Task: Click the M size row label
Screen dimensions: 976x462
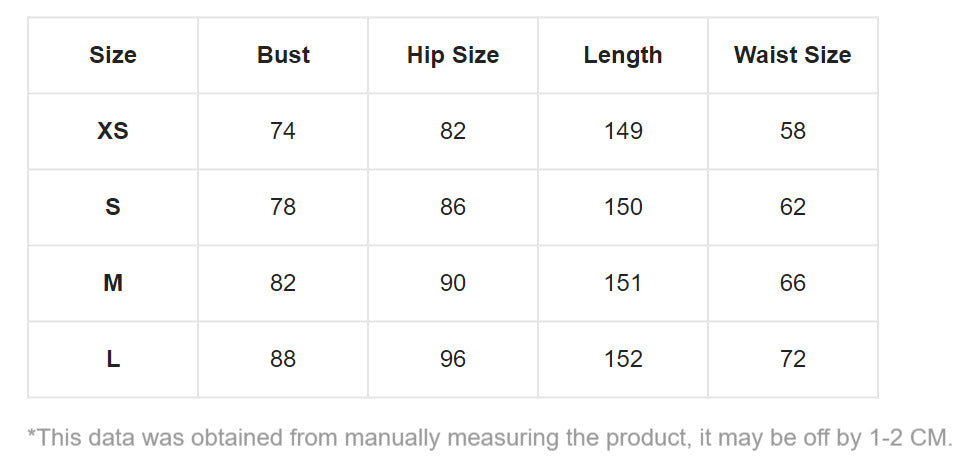Action: (113, 283)
